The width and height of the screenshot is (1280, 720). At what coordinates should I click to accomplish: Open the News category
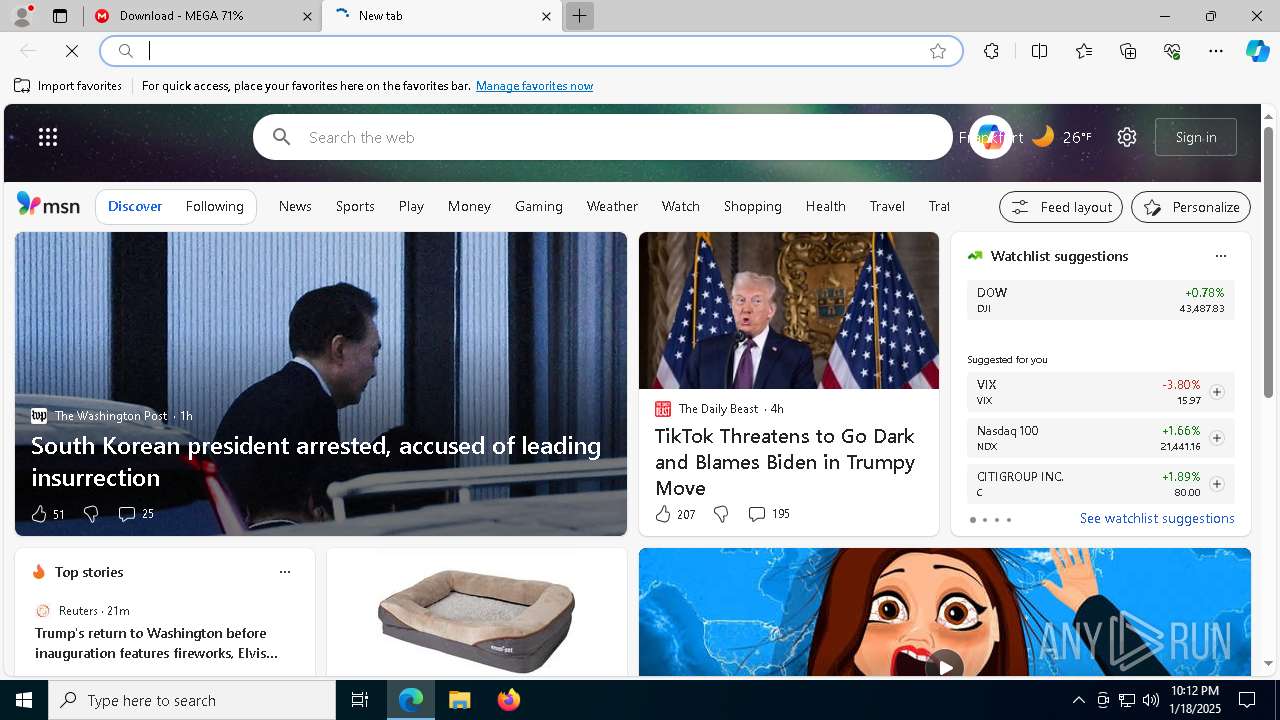click(x=295, y=206)
